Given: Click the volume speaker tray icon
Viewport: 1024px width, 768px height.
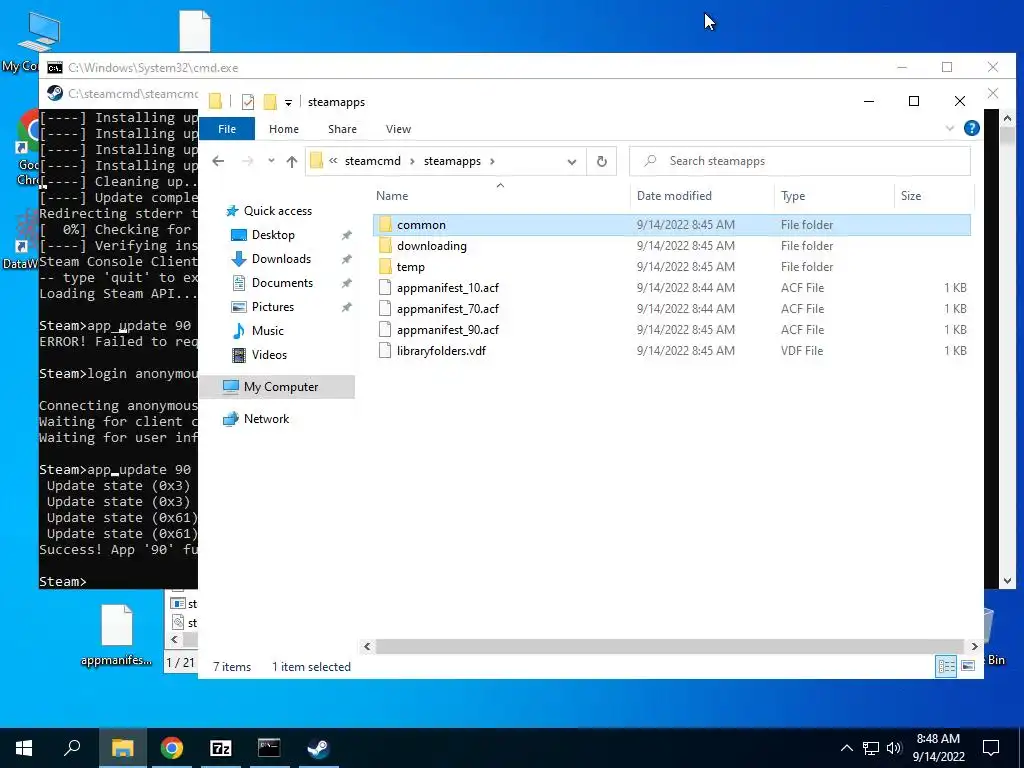Looking at the screenshot, I should [894, 748].
